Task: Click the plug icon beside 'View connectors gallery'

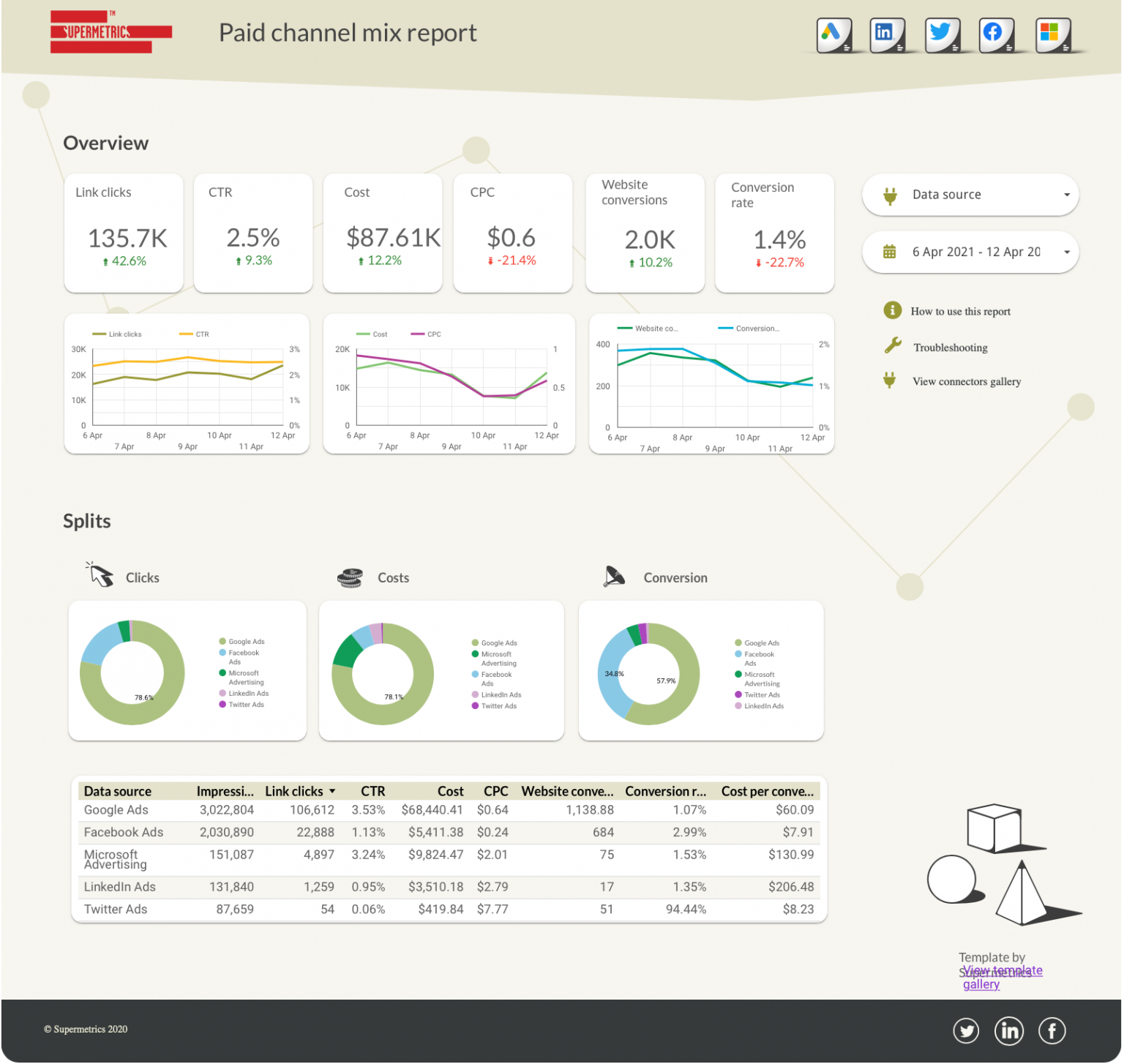Action: click(890, 380)
